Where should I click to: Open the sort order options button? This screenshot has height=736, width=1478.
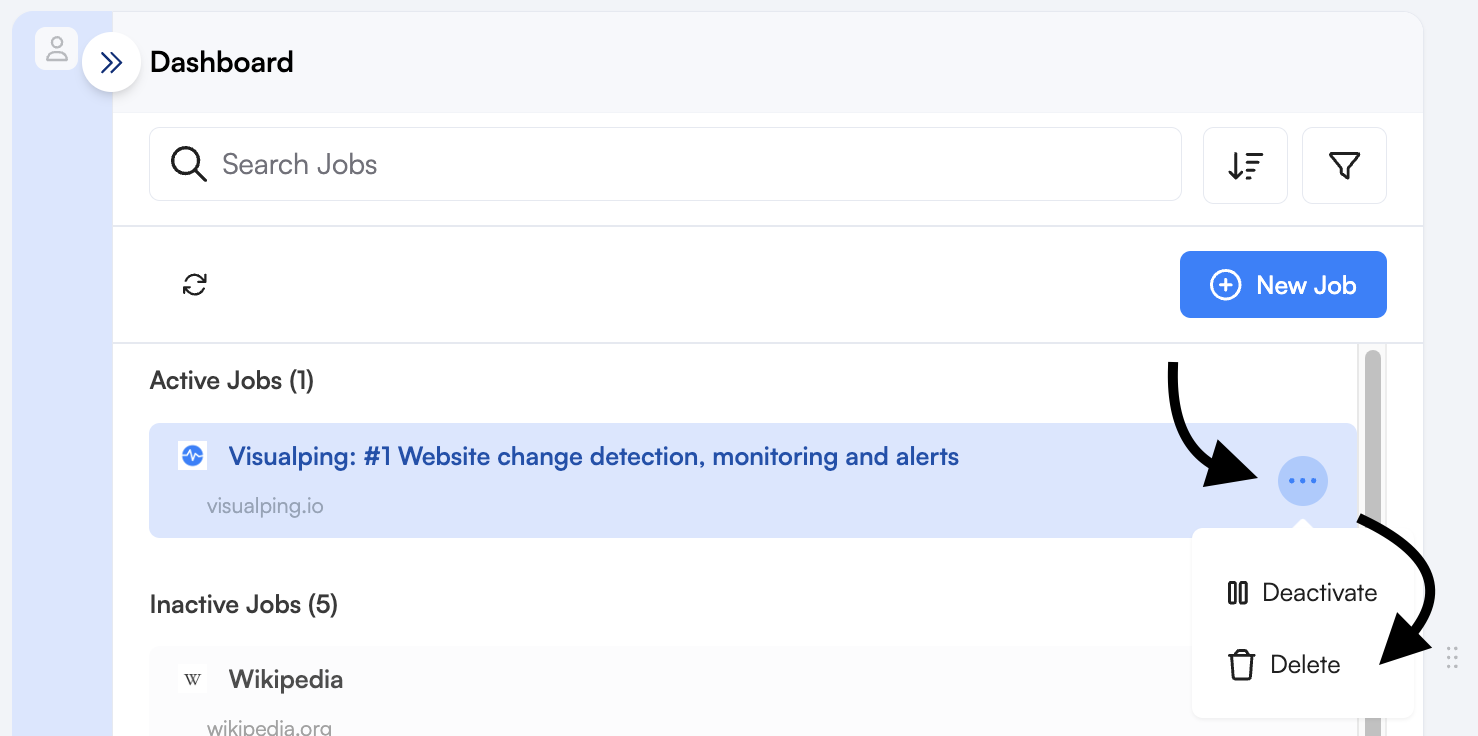(1245, 165)
